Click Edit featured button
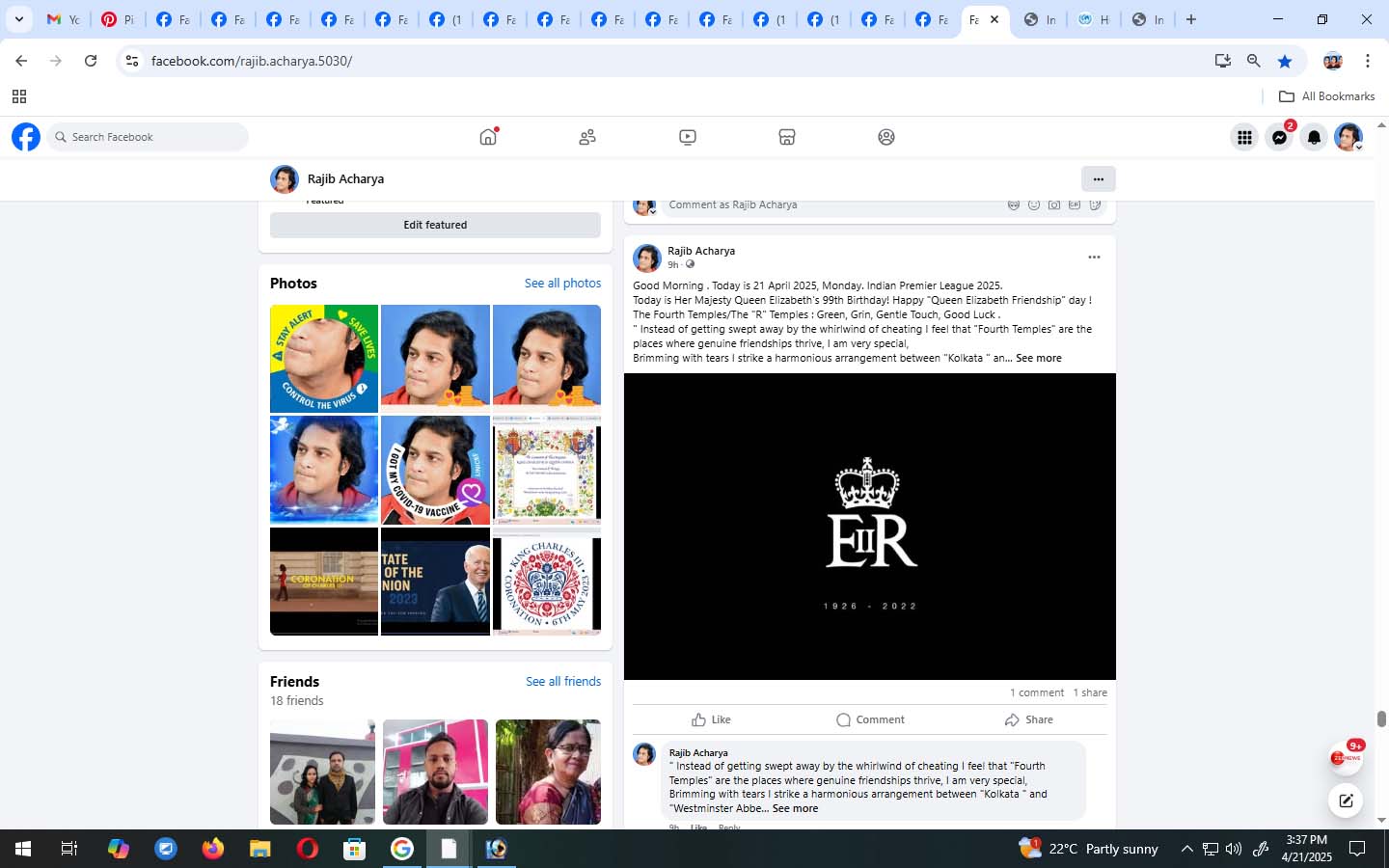The width and height of the screenshot is (1389, 868). (x=435, y=225)
